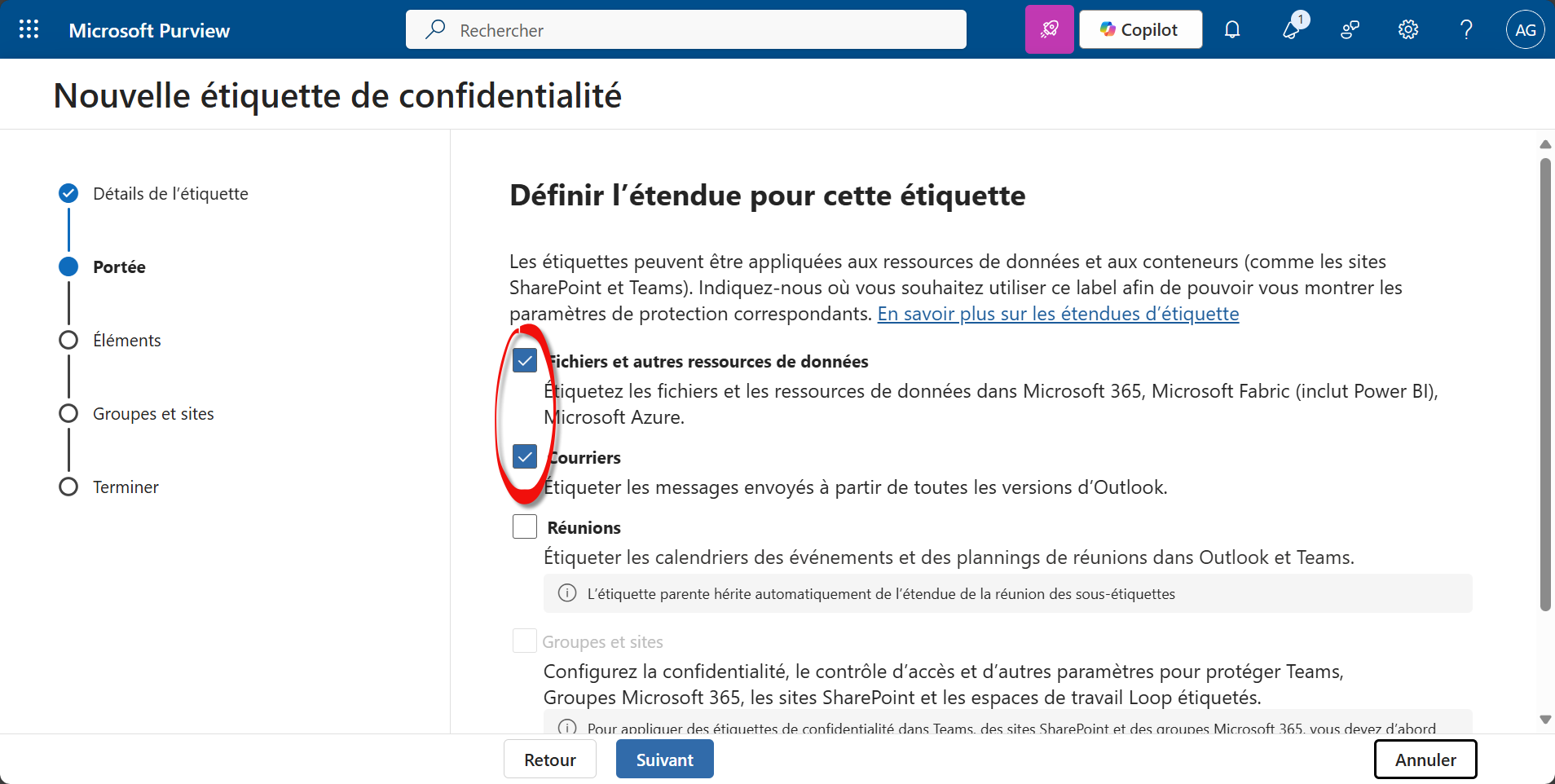Open the AG account avatar

[1525, 30]
